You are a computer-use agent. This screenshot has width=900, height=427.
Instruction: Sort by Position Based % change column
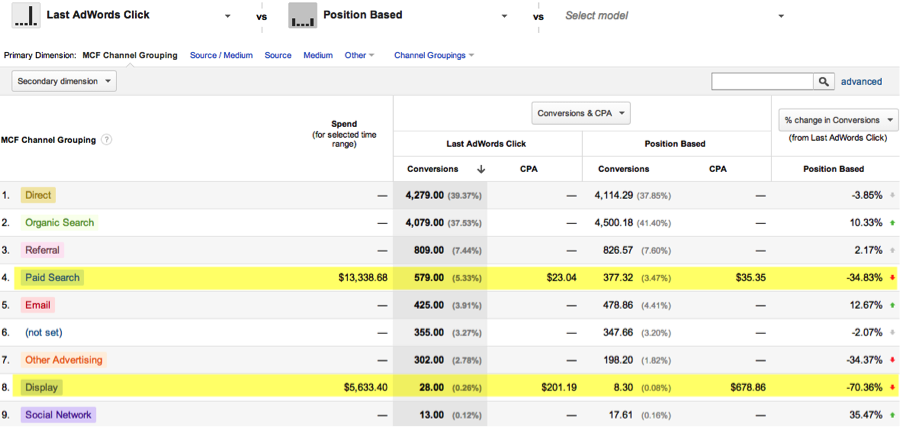[x=835, y=169]
